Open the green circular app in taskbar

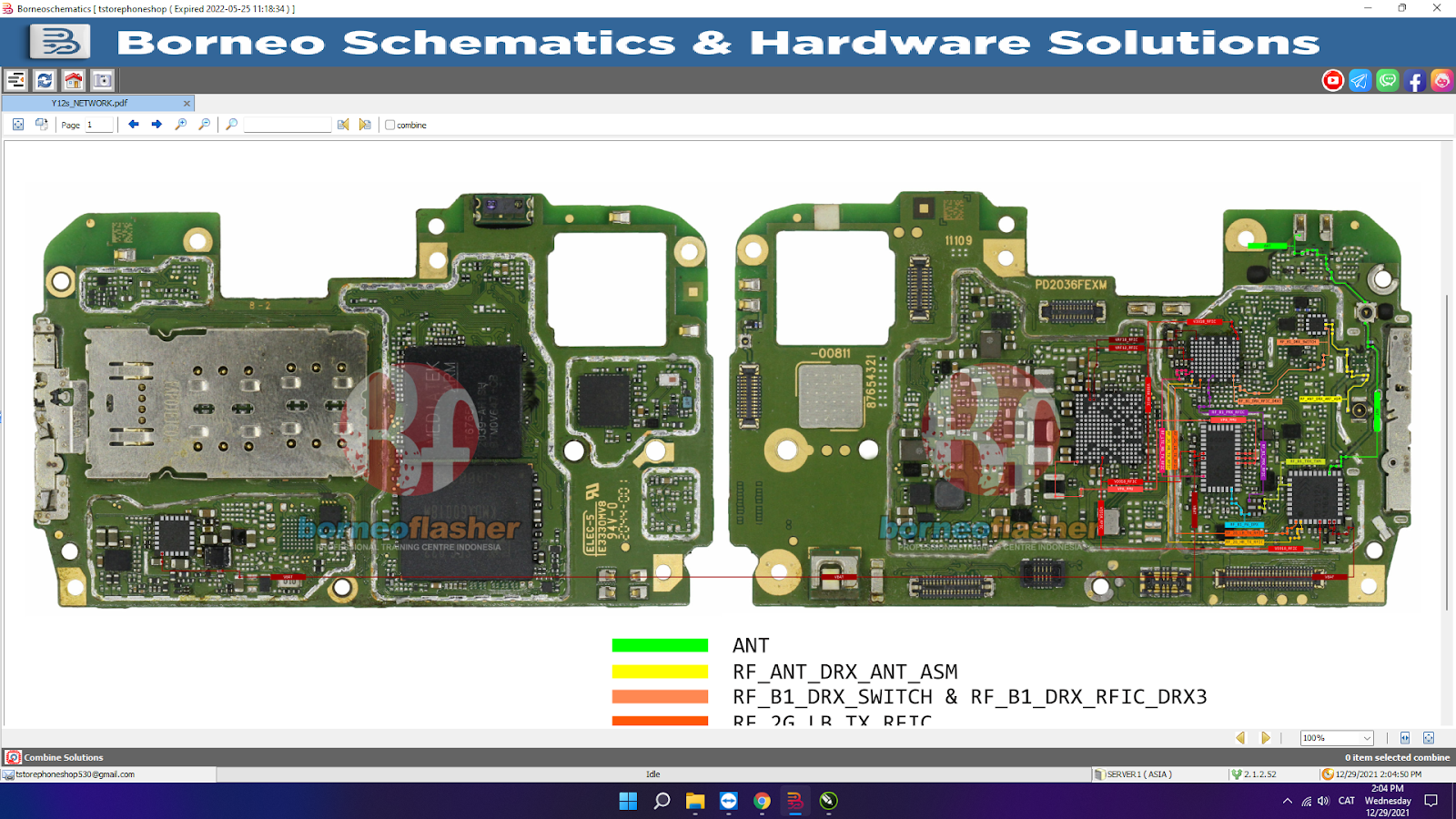click(828, 801)
